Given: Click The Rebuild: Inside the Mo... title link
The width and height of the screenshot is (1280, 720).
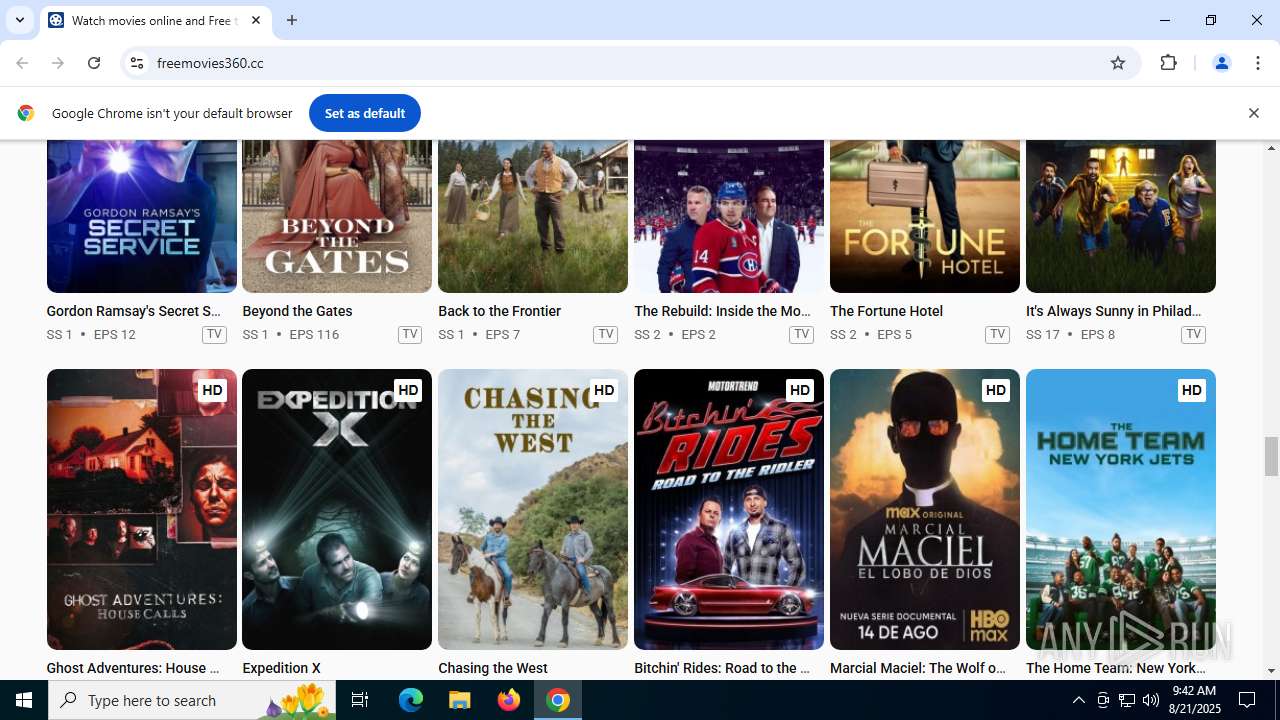Looking at the screenshot, I should [x=722, y=311].
